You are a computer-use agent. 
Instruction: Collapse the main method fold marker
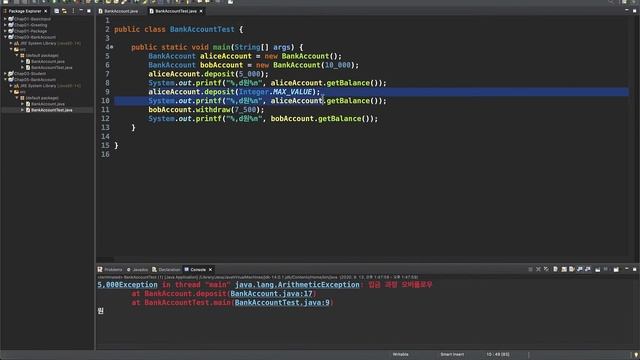pyautogui.click(x=112, y=47)
